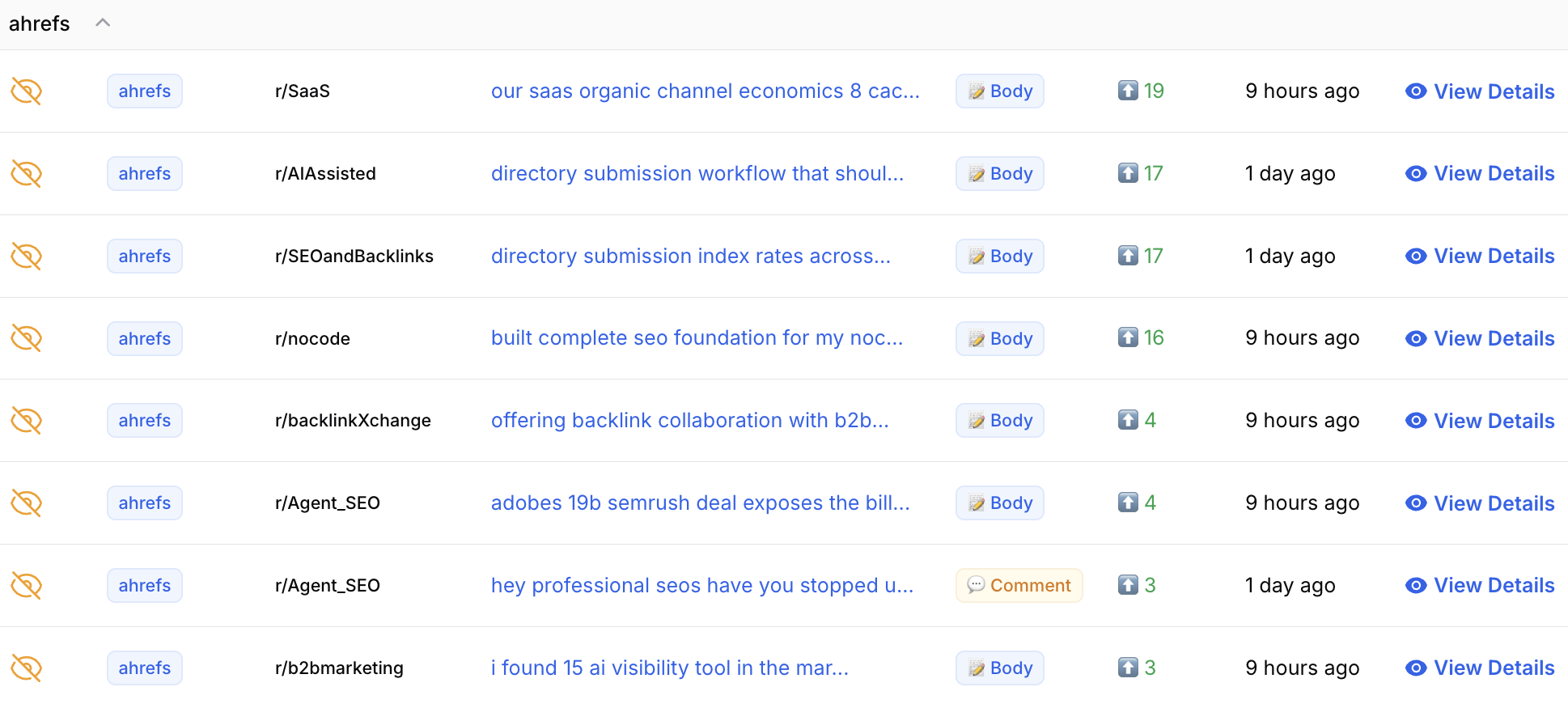The width and height of the screenshot is (1568, 704).
Task: Click View Details text for hey professional seos row
Action: 1494,586
